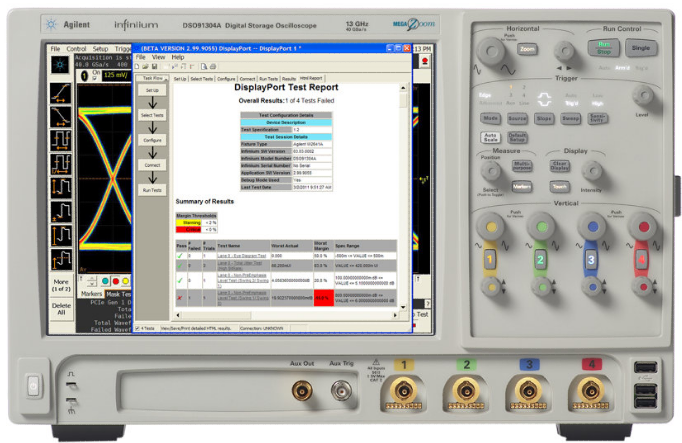Click the report vertical scrollbar up arrow
The image size is (682, 443).
[x=403, y=88]
